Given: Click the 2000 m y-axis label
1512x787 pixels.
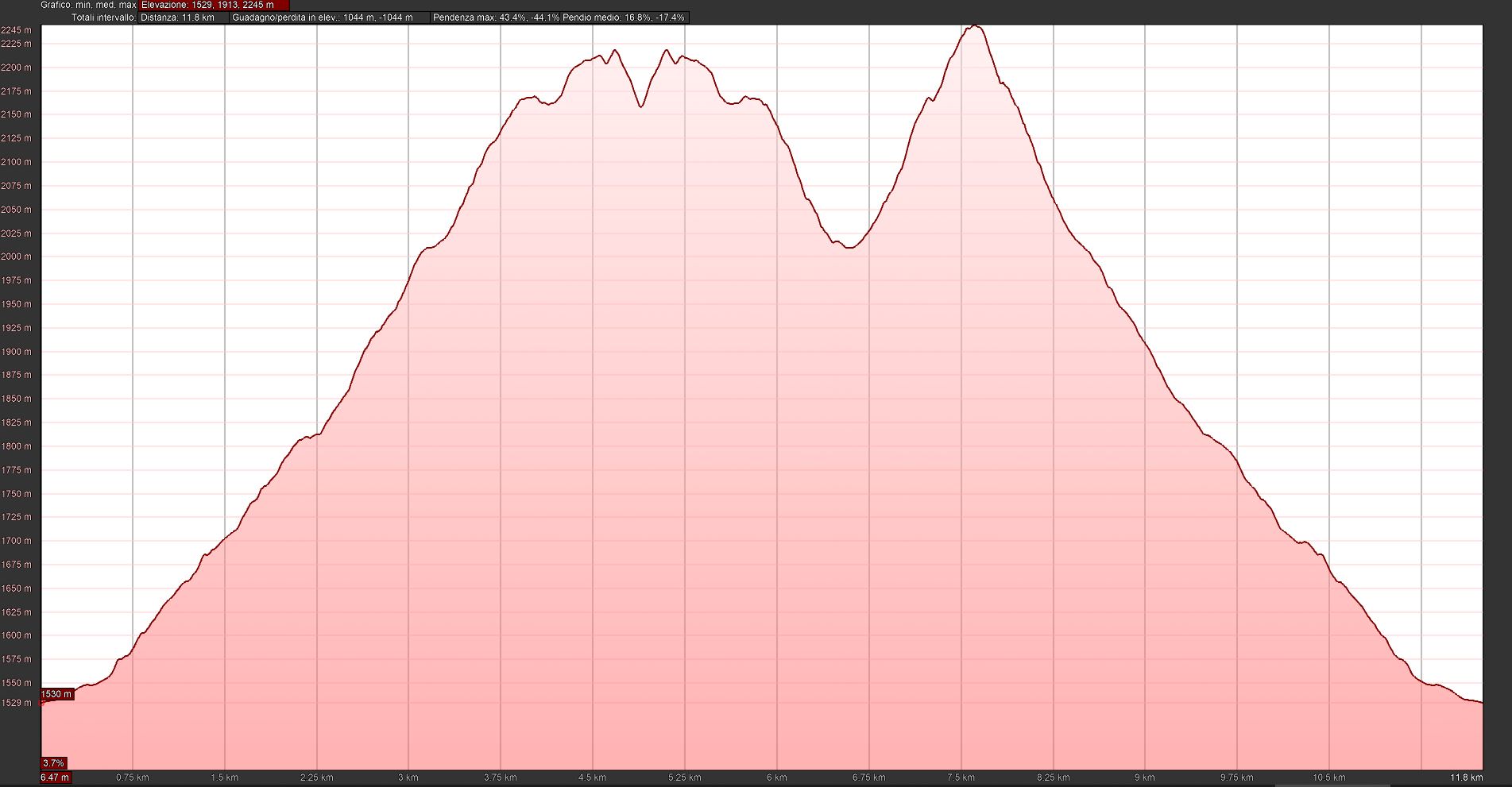Looking at the screenshot, I should point(17,257).
